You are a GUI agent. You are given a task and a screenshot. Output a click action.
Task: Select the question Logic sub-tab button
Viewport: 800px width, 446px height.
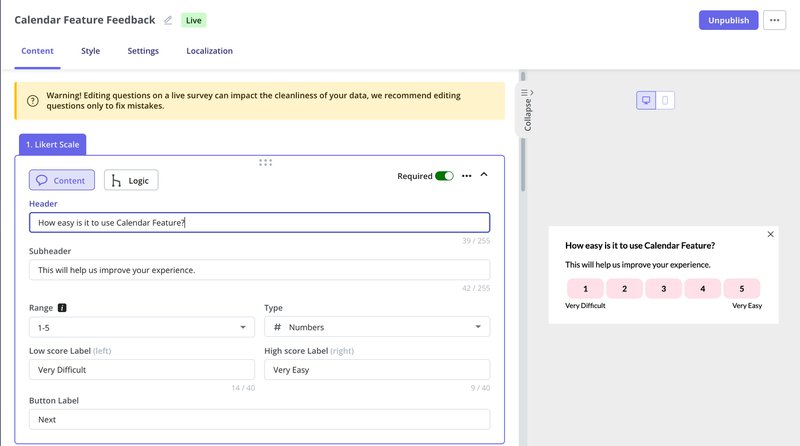pos(131,180)
